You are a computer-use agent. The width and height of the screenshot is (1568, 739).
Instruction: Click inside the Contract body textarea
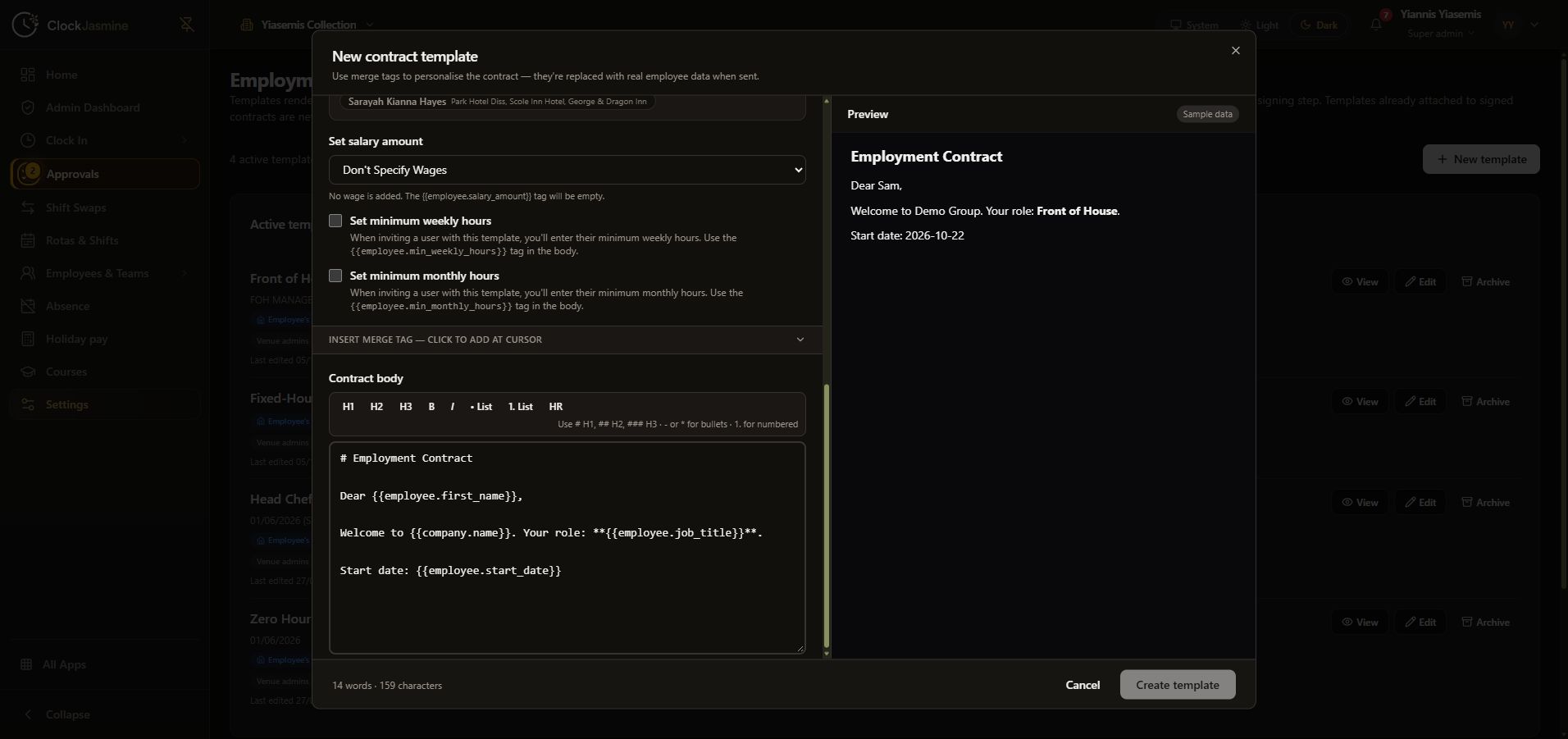567,548
